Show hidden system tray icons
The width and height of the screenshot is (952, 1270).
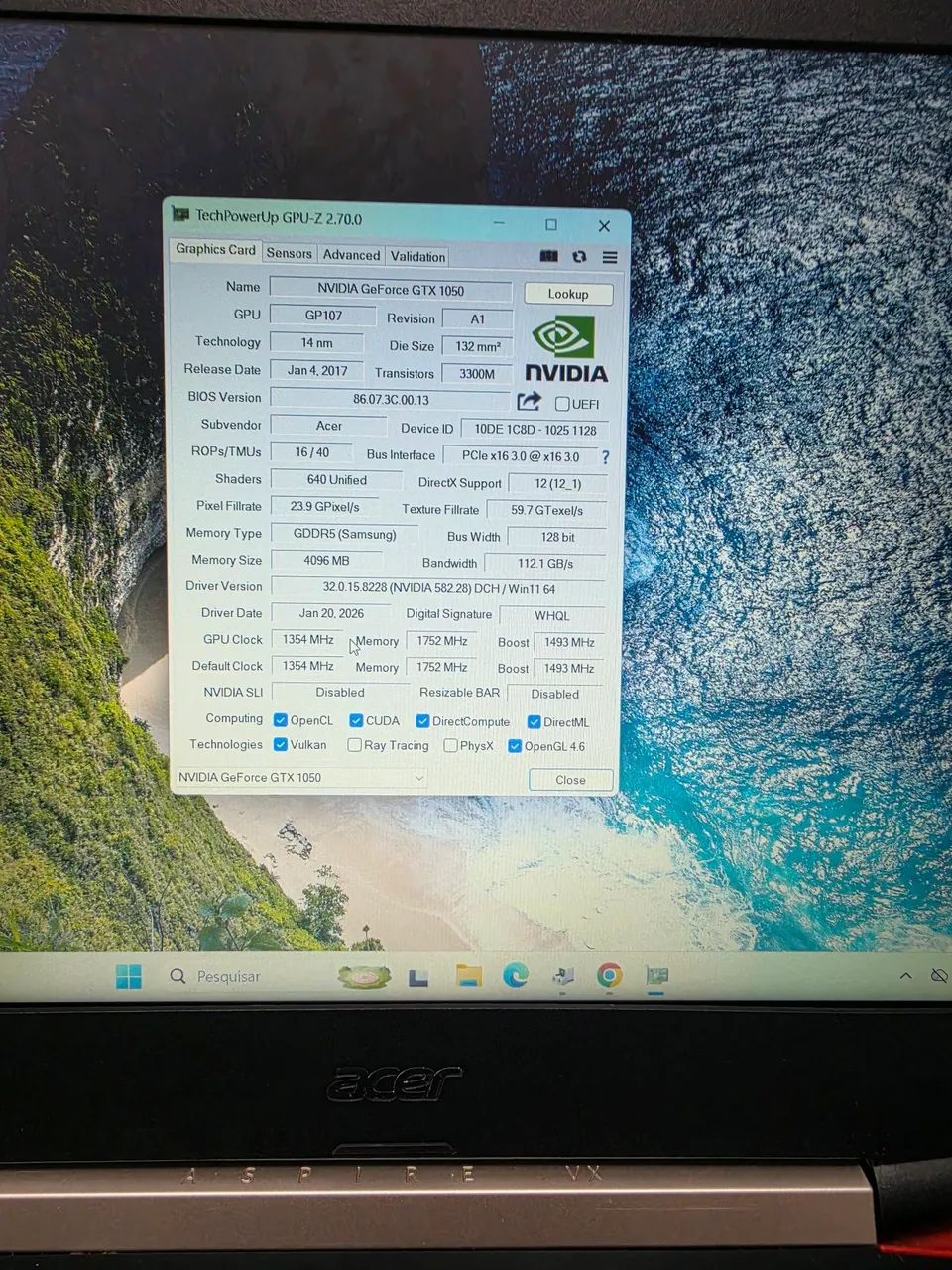click(x=905, y=976)
